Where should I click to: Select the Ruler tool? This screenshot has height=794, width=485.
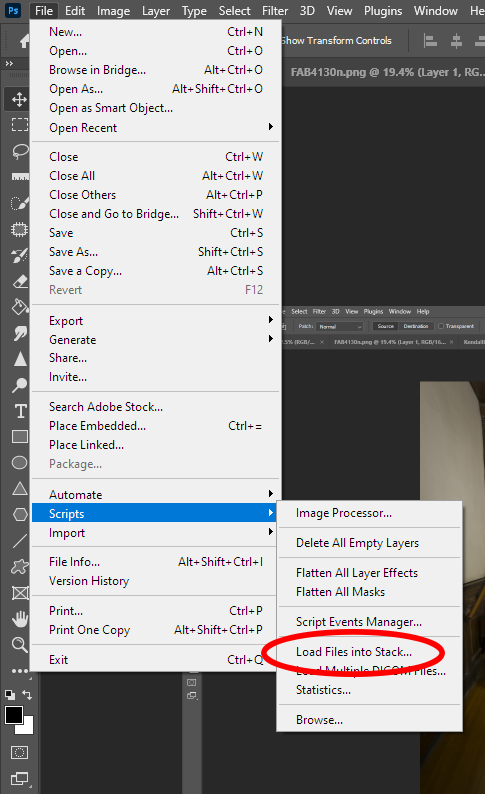[x=19, y=177]
